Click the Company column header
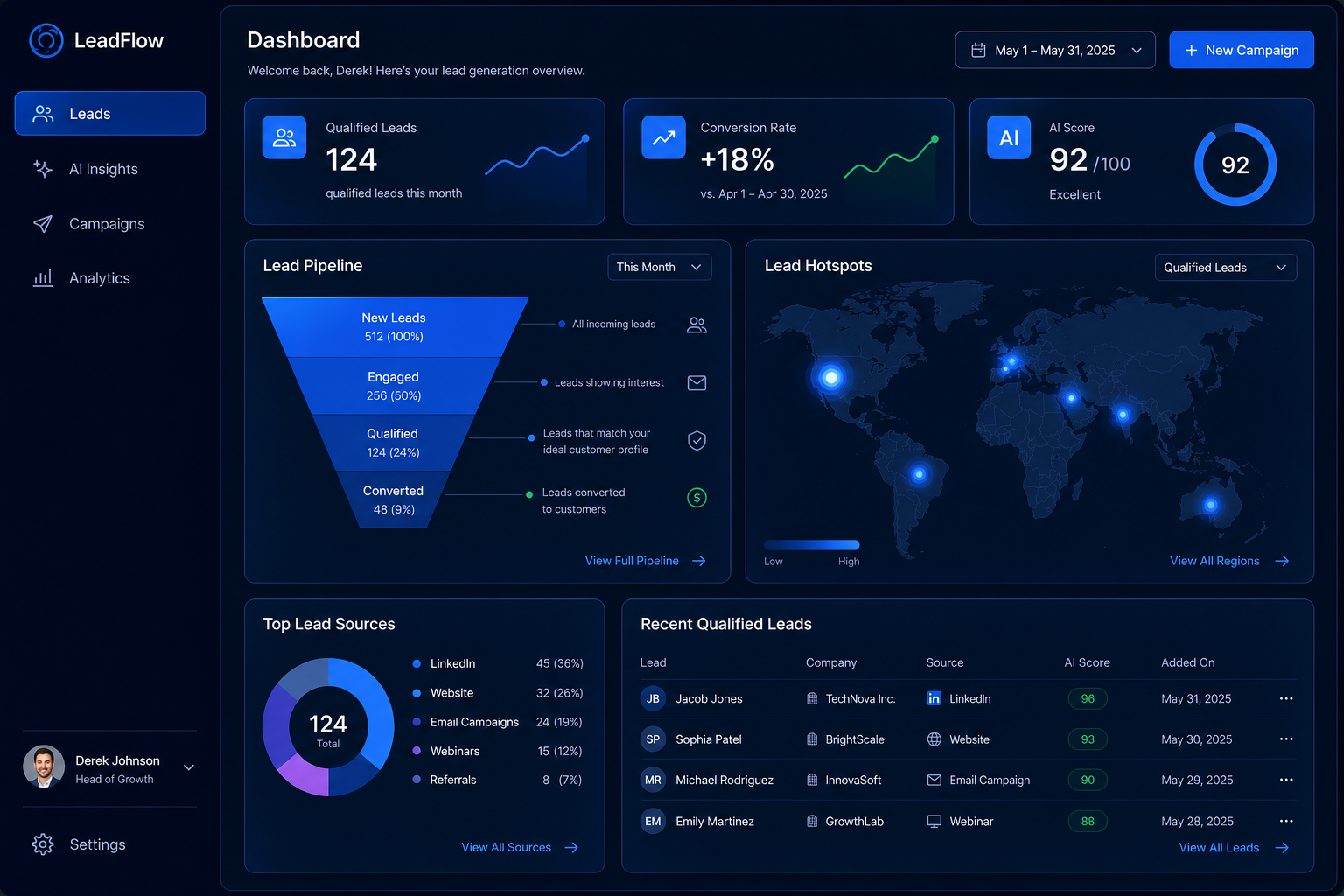Screen dimensions: 1344x896 point(831,662)
